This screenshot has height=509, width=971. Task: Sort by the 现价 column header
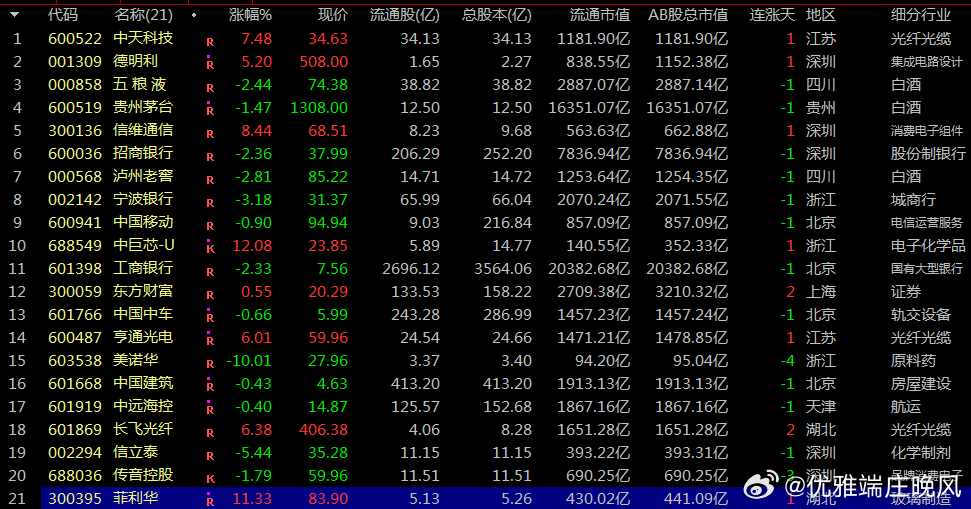pos(333,15)
